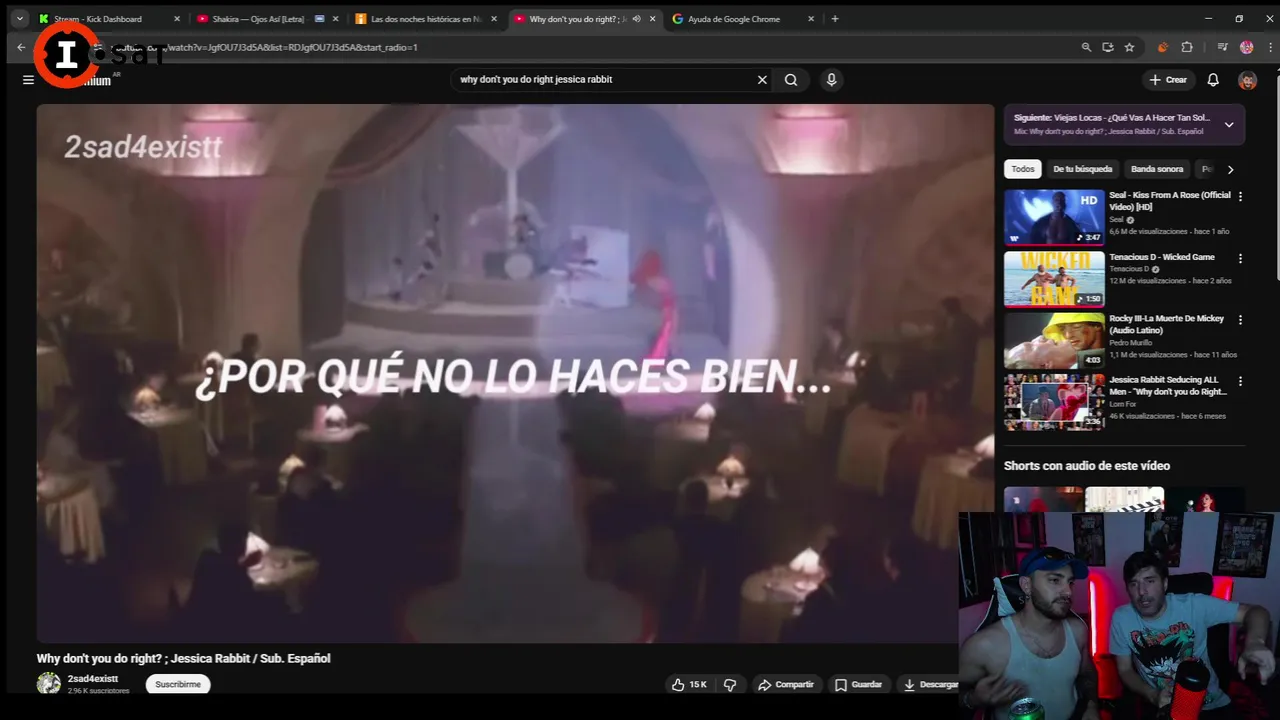The image size is (1280, 720).
Task: Open the Chrome profile avatar
Action: (x=1246, y=47)
